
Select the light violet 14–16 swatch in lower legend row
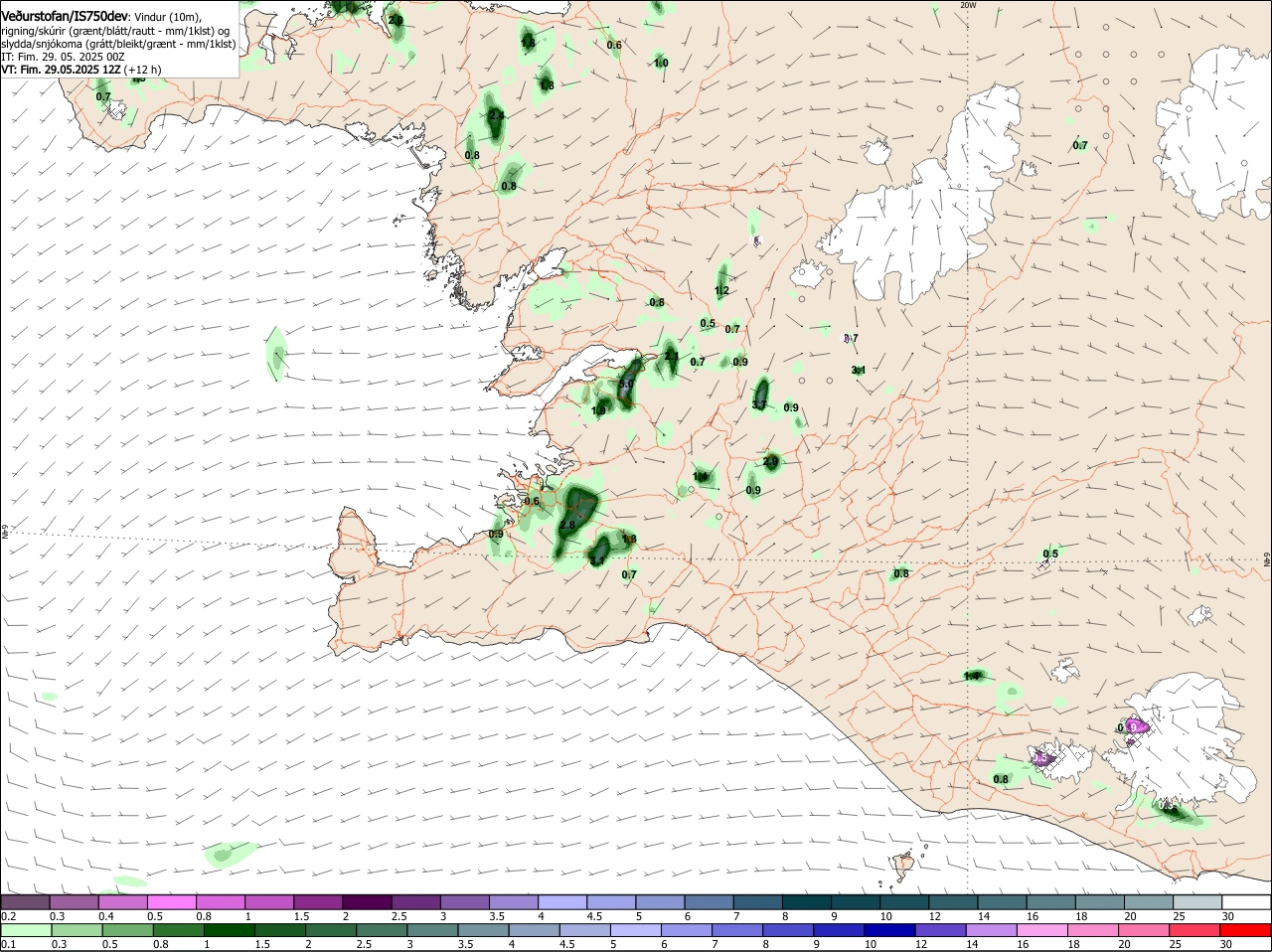[x=992, y=930]
